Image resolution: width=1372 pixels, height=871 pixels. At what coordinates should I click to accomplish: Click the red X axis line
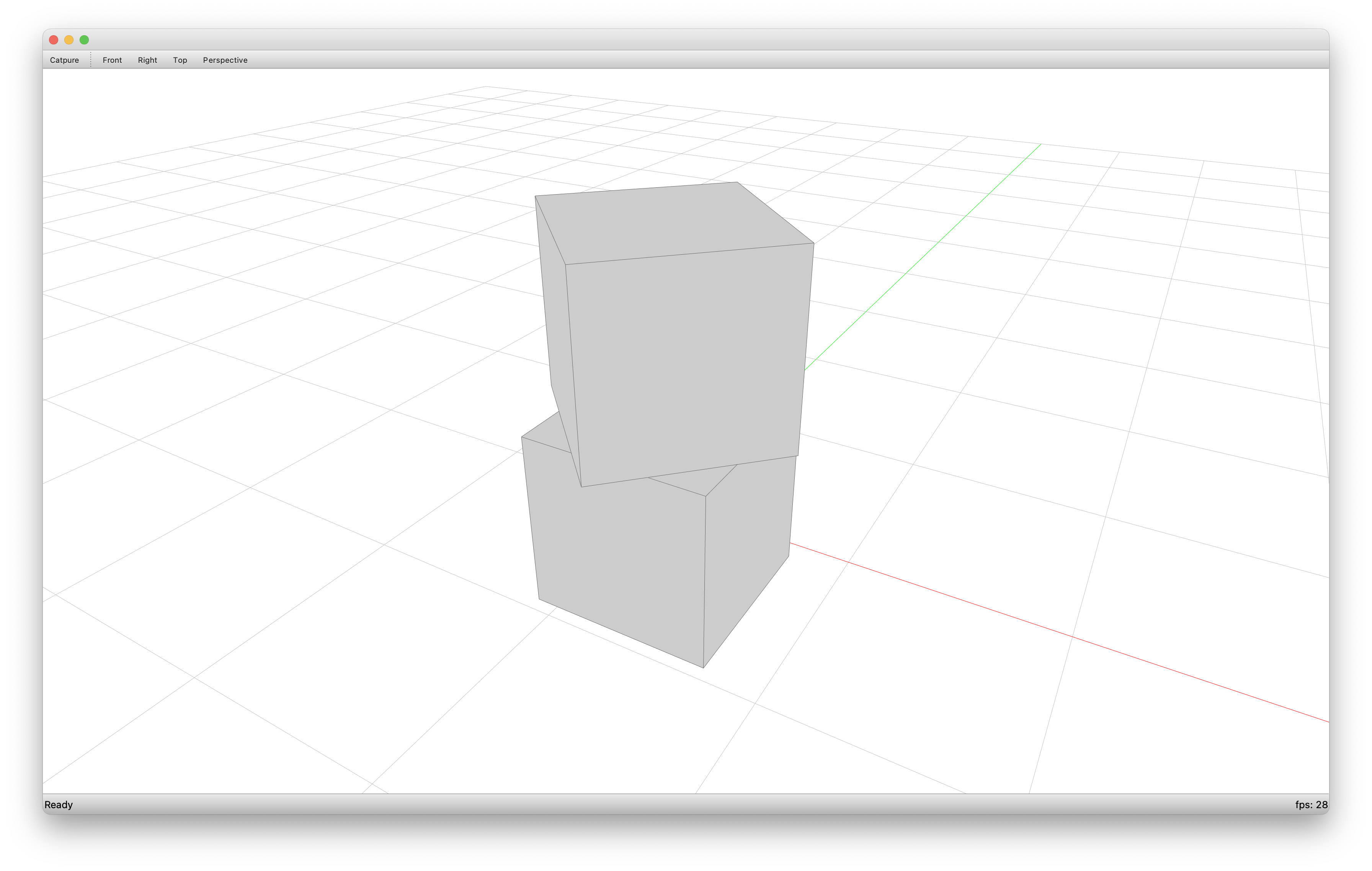tap(1060, 632)
